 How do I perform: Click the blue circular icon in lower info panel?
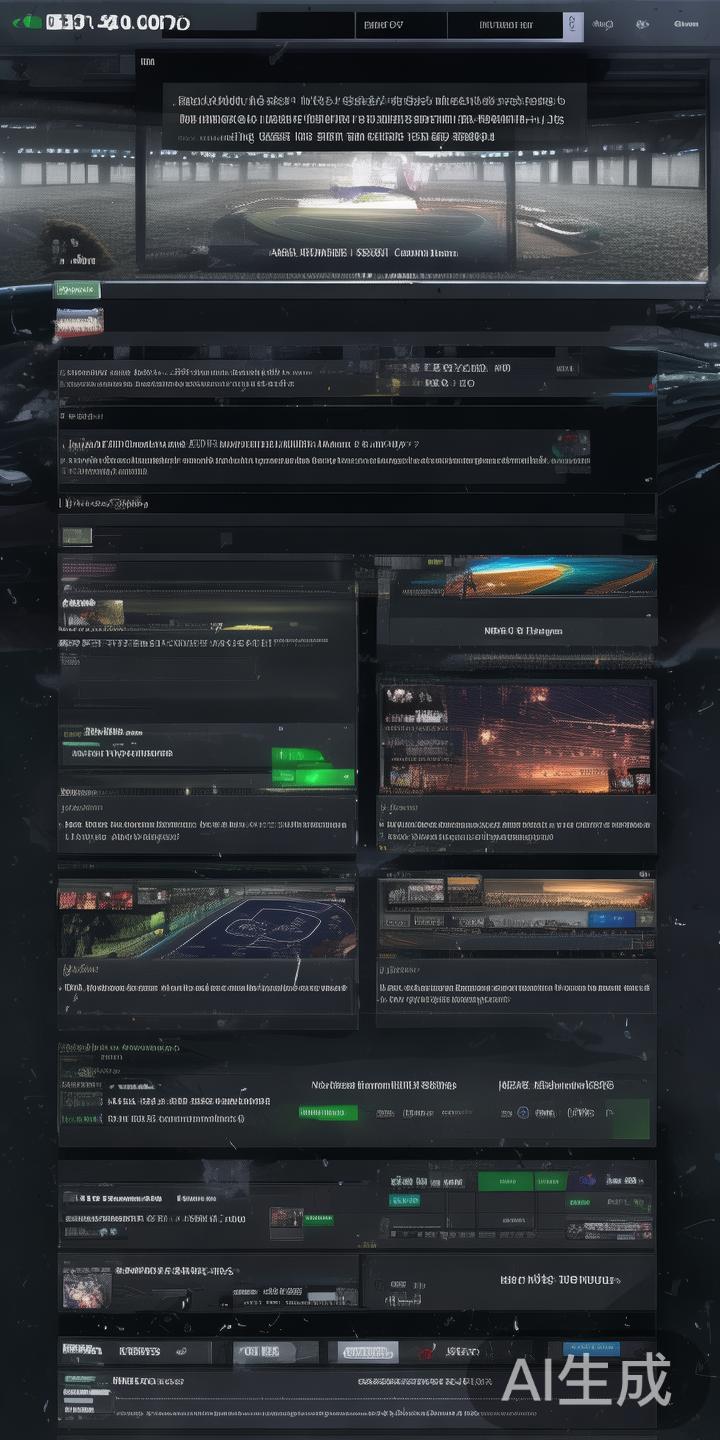522,1112
